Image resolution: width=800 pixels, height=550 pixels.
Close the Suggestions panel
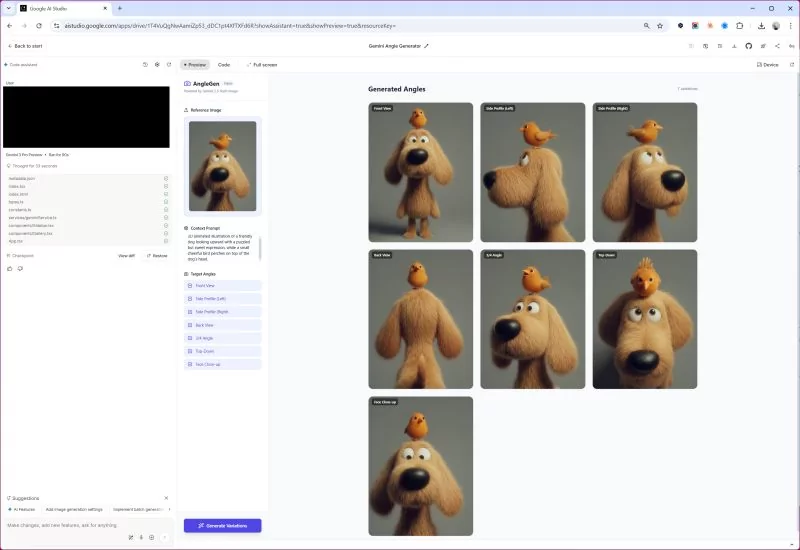coord(166,498)
